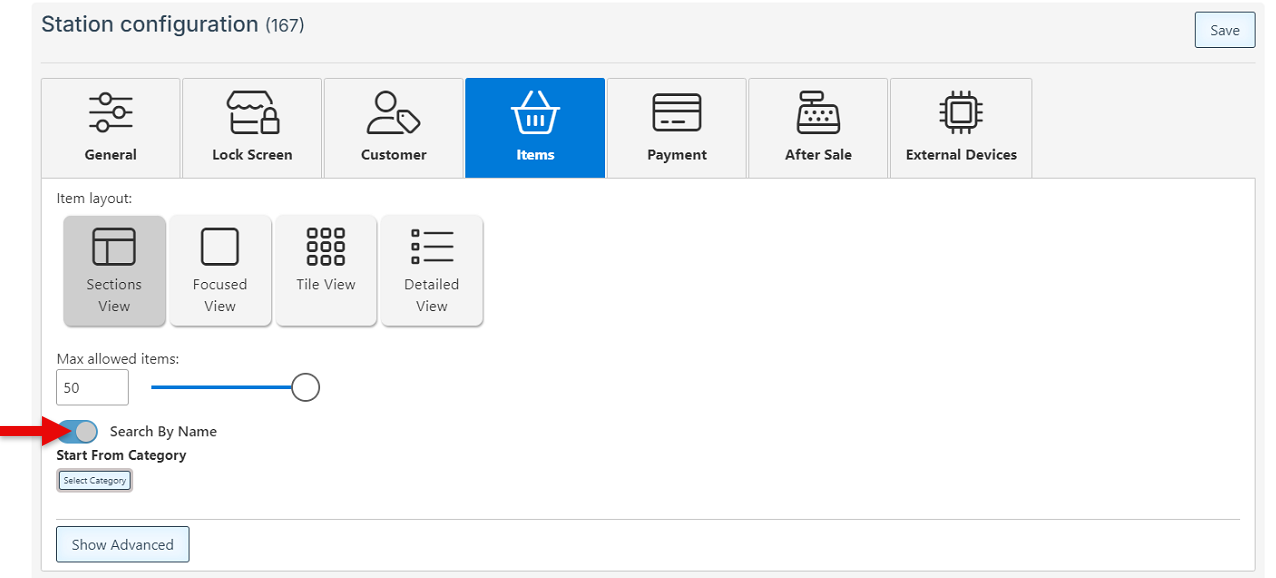
Task: Open the Payment credit card icon
Action: (677, 112)
